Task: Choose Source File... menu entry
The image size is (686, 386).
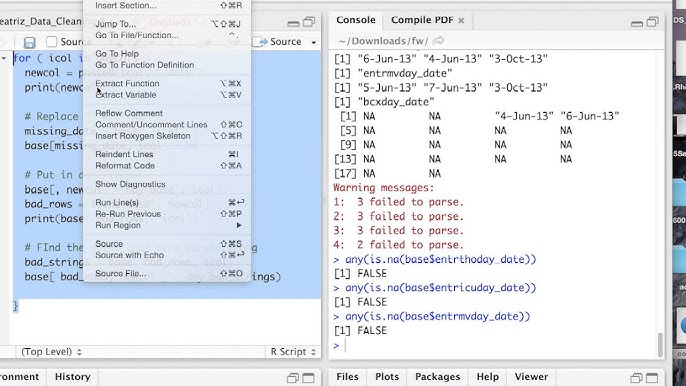Action: coord(167,274)
